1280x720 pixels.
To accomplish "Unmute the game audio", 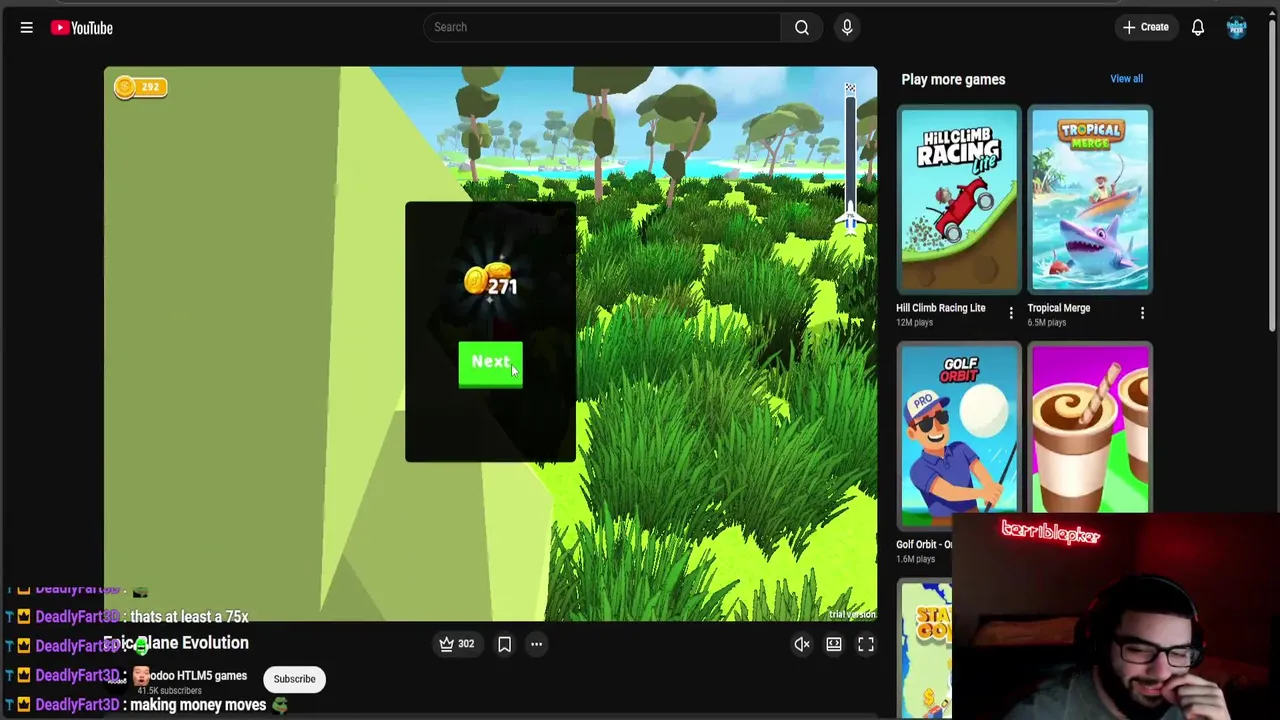I will [802, 645].
